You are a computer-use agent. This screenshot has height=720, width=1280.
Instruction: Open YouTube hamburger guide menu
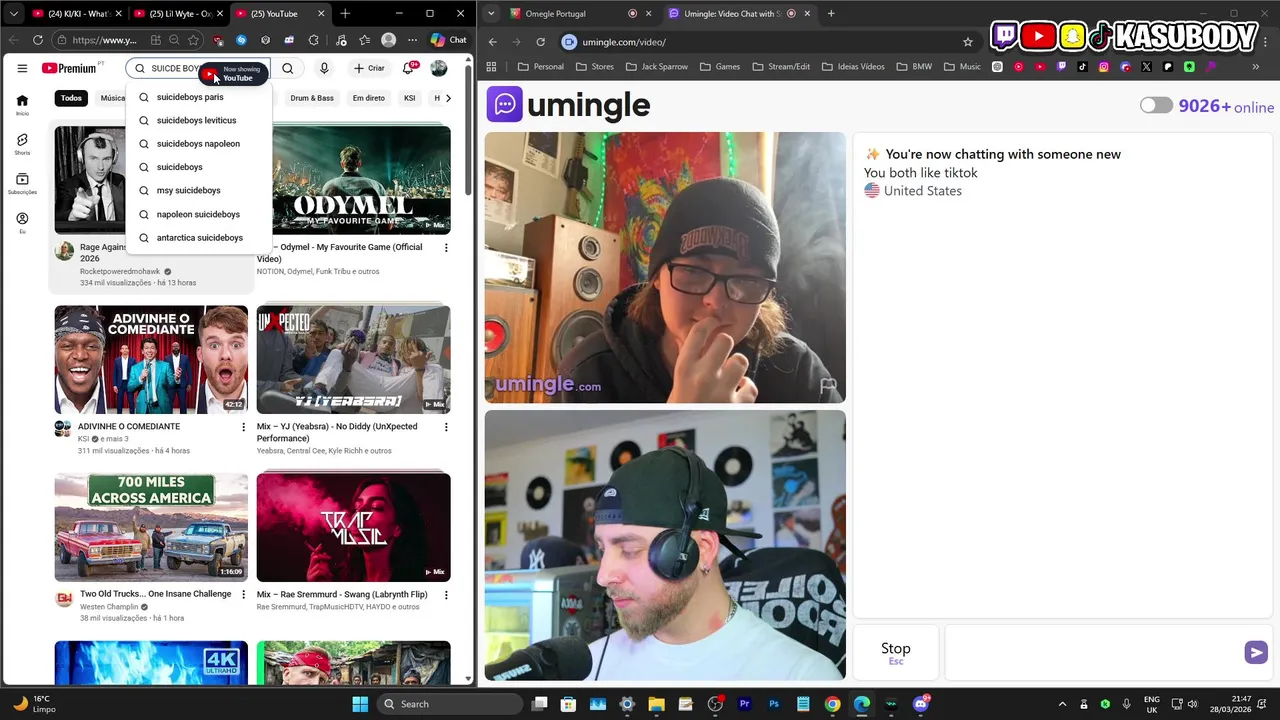22,68
